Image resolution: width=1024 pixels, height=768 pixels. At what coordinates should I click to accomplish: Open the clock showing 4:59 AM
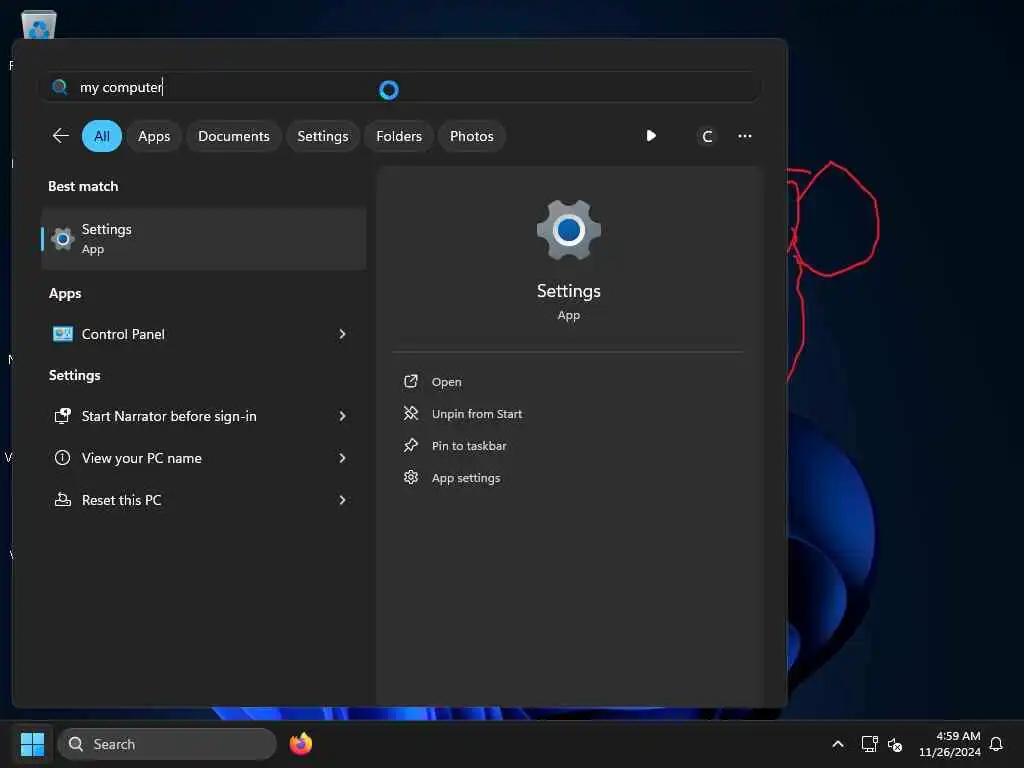pos(950,744)
